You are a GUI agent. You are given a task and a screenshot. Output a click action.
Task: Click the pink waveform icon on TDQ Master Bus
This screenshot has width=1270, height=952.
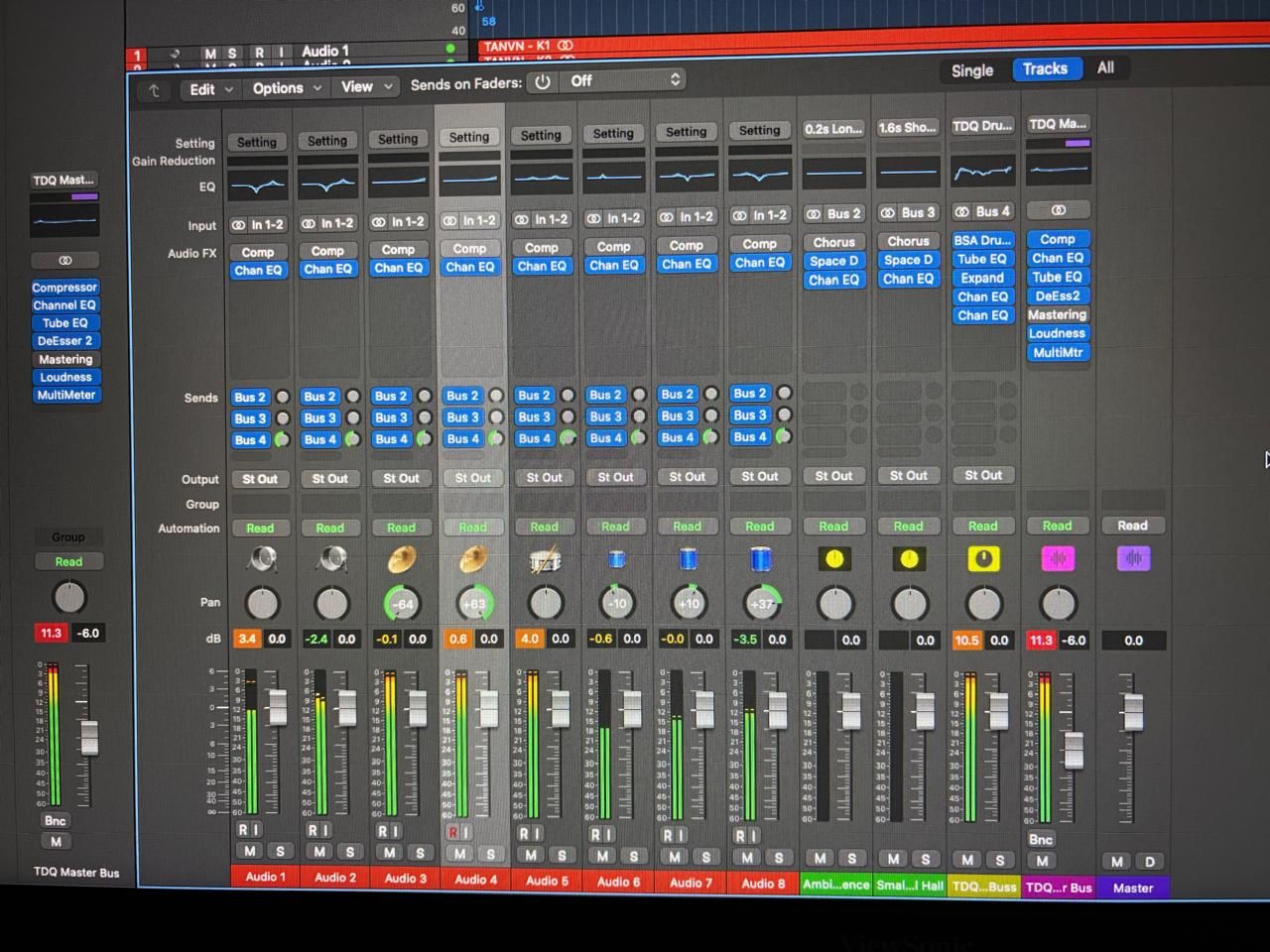click(1058, 559)
